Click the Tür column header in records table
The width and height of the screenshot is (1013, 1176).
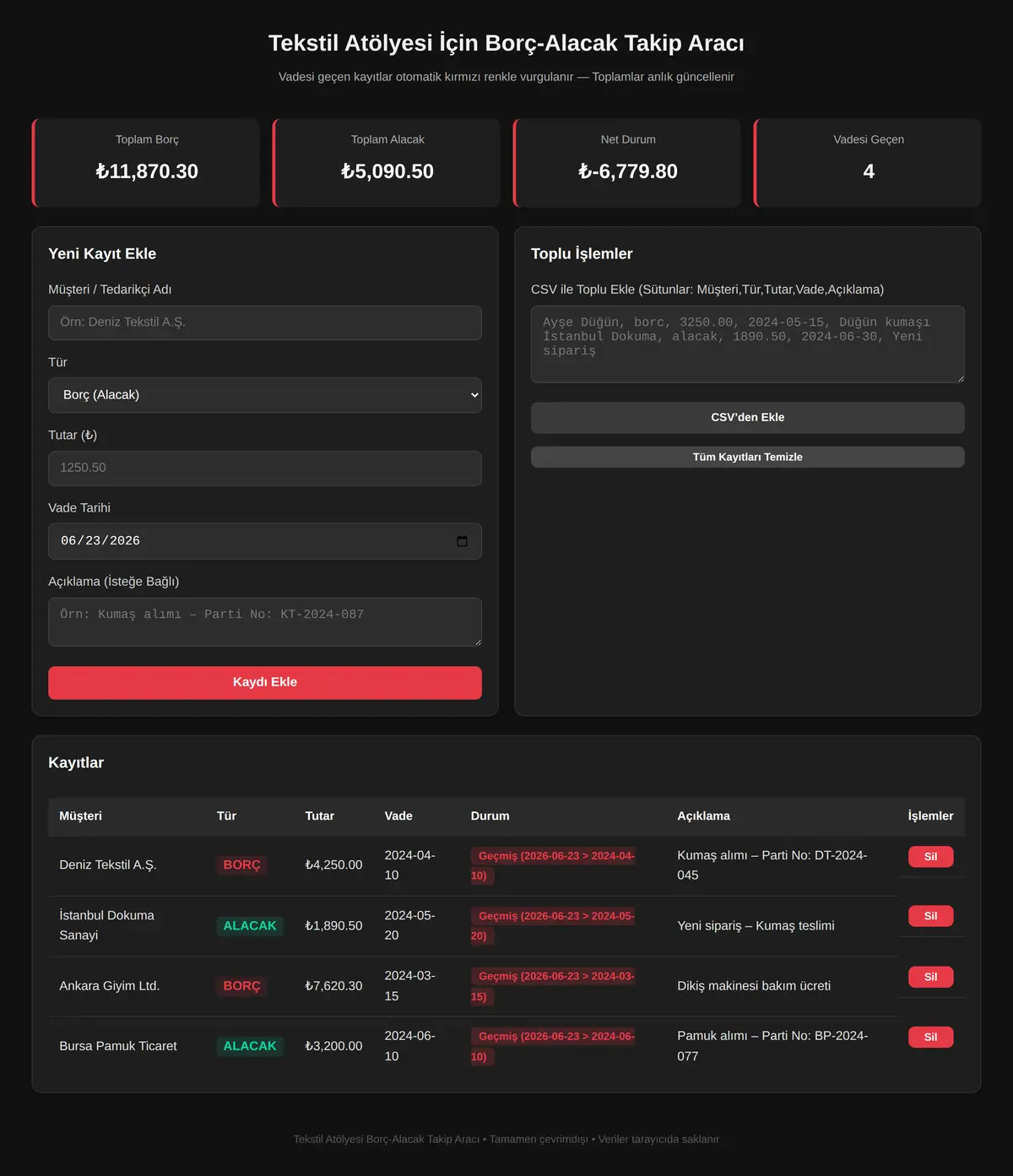(226, 816)
